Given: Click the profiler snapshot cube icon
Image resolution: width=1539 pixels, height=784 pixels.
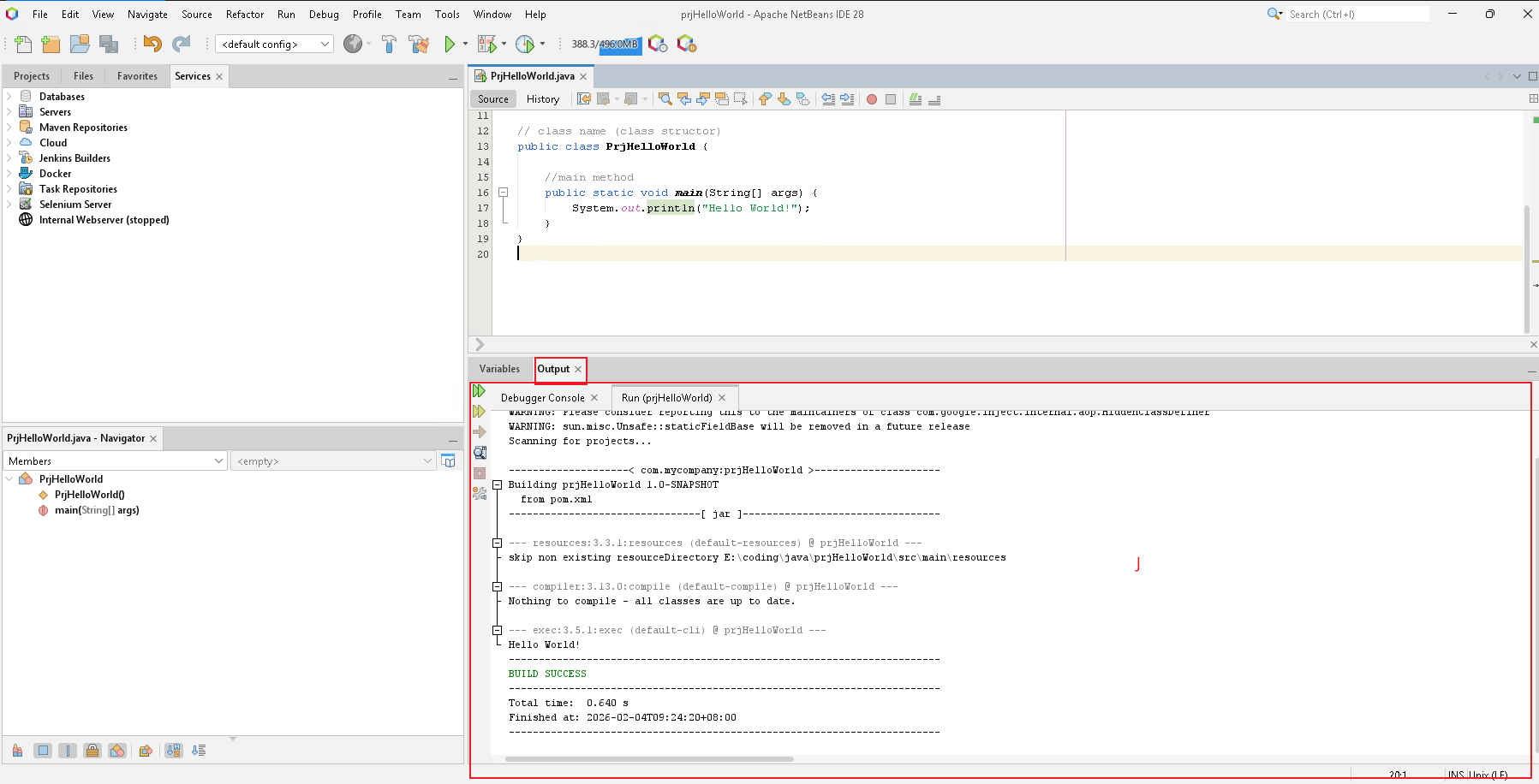Looking at the screenshot, I should click(x=658, y=45).
